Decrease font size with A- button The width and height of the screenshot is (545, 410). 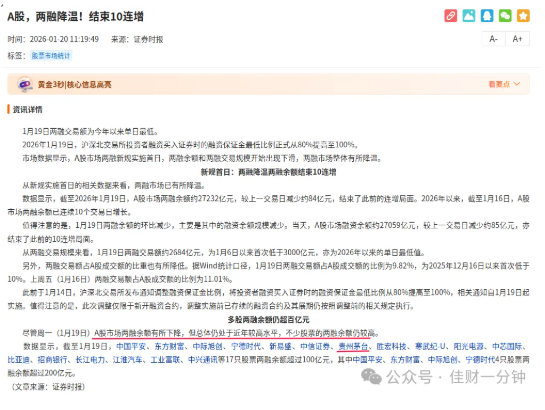tap(493, 39)
